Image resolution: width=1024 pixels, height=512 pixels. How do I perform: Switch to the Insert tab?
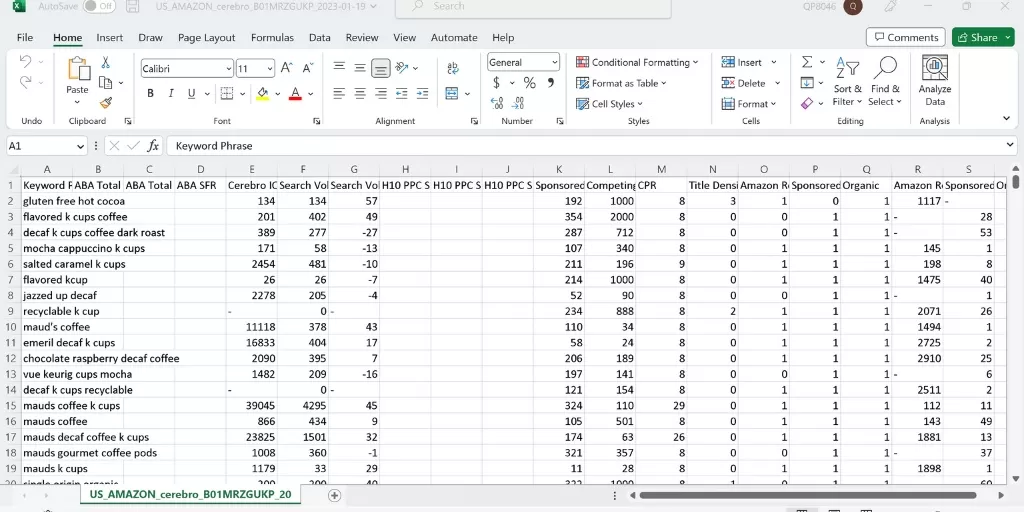coord(110,37)
